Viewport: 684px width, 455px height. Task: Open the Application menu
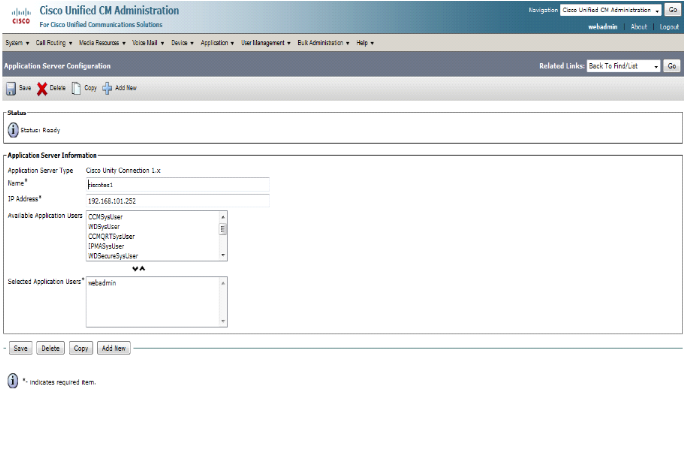tap(217, 43)
